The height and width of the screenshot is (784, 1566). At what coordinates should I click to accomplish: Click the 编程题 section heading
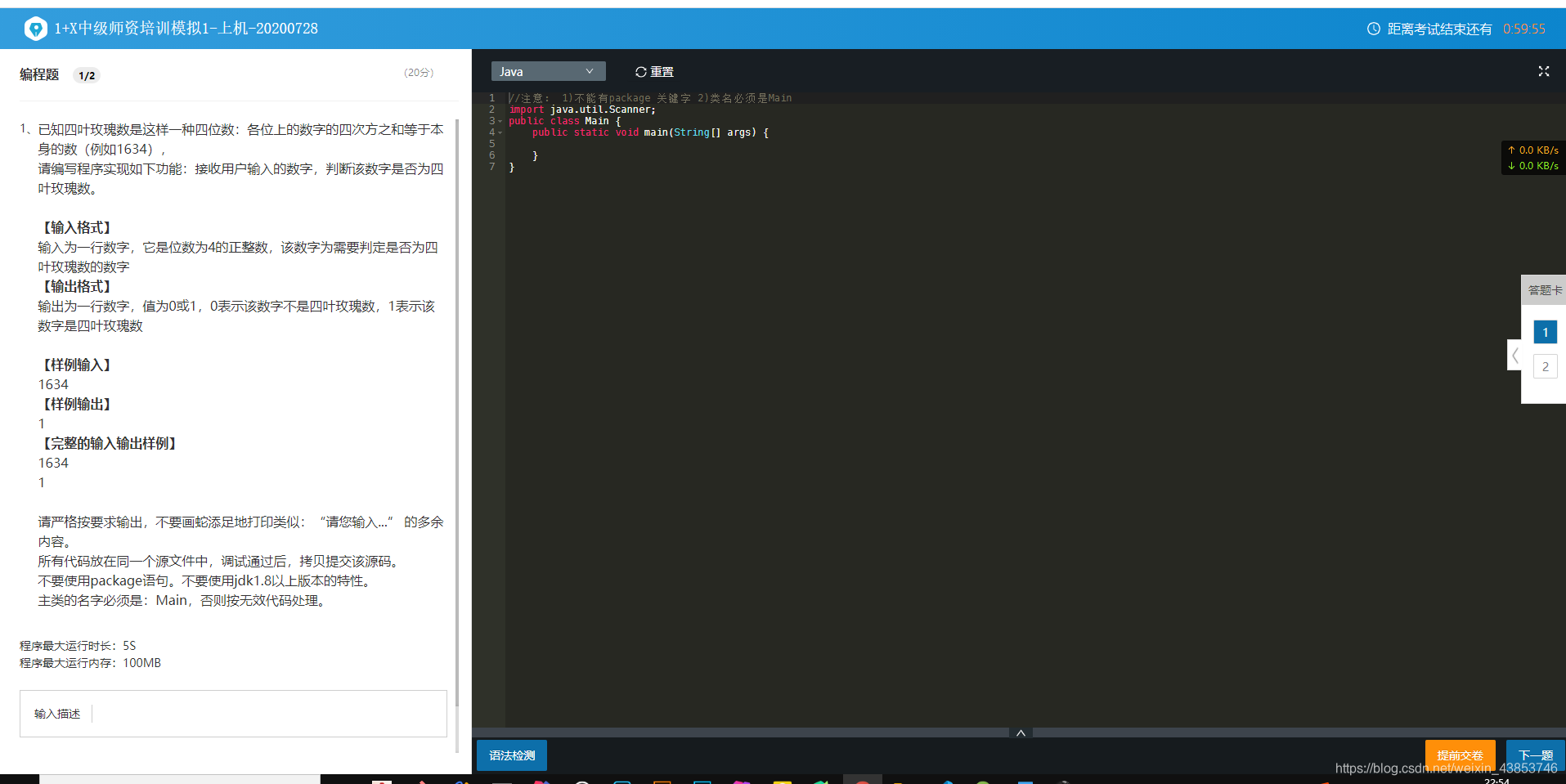click(x=39, y=74)
